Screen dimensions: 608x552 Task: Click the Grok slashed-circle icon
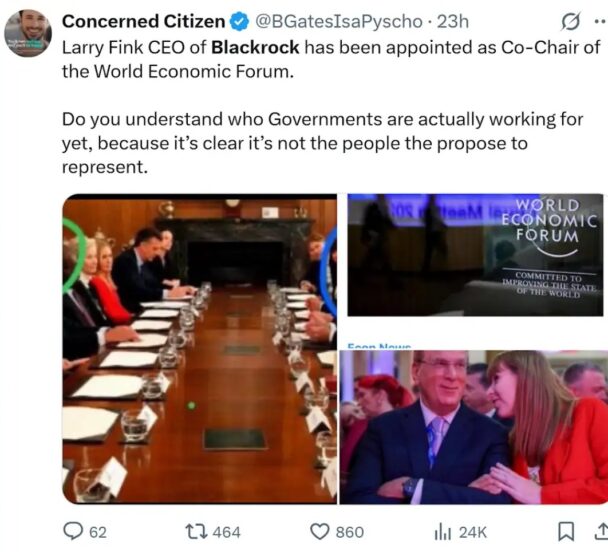click(x=571, y=21)
